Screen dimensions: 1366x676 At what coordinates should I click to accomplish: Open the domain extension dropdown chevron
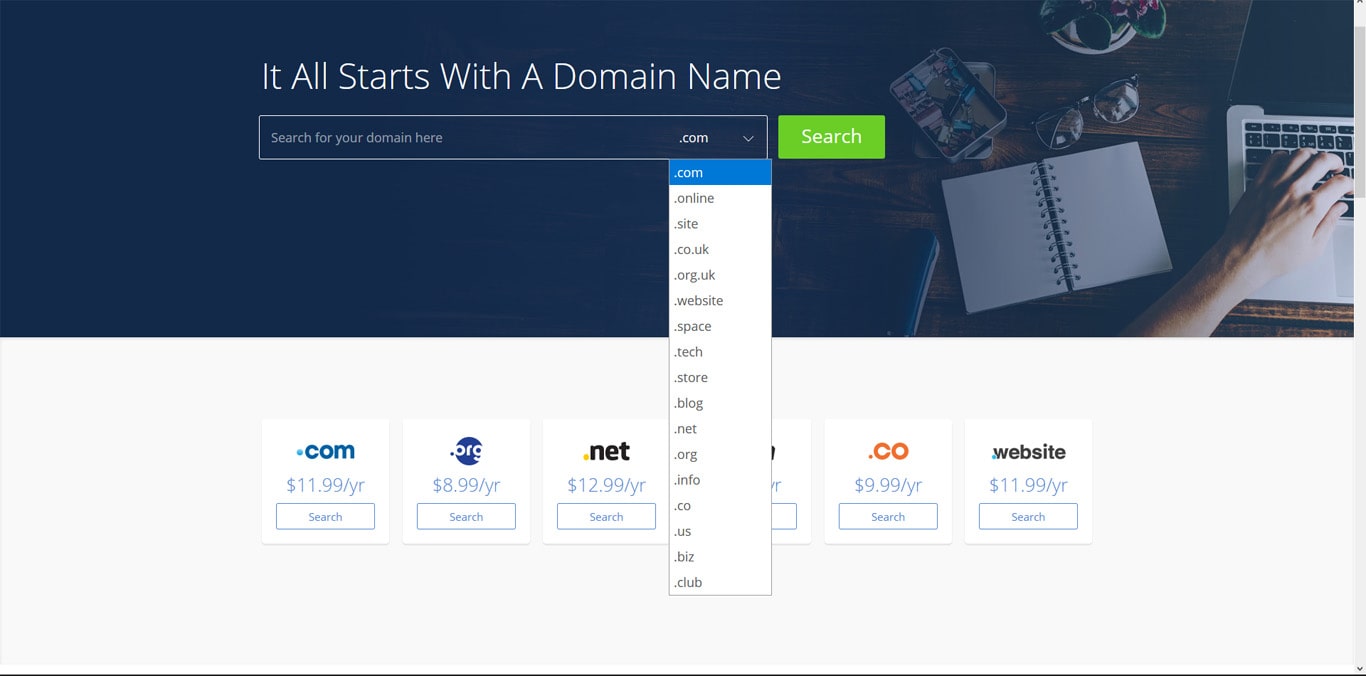pos(748,138)
